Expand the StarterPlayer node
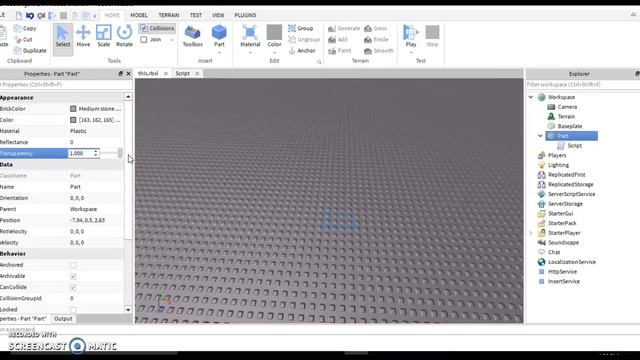Screen dimensions: 640x360 tap(531, 233)
